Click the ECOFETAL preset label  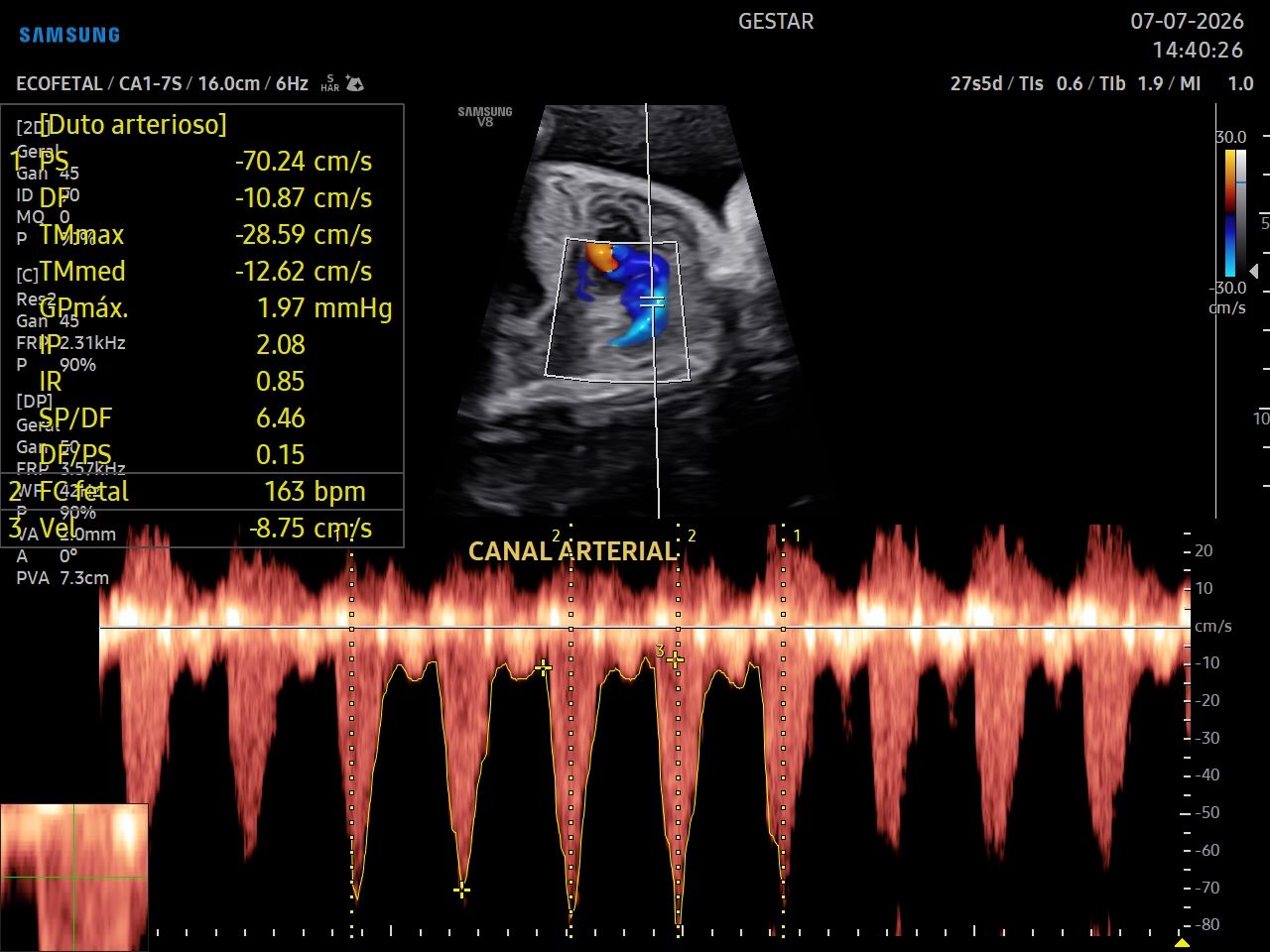60,84
